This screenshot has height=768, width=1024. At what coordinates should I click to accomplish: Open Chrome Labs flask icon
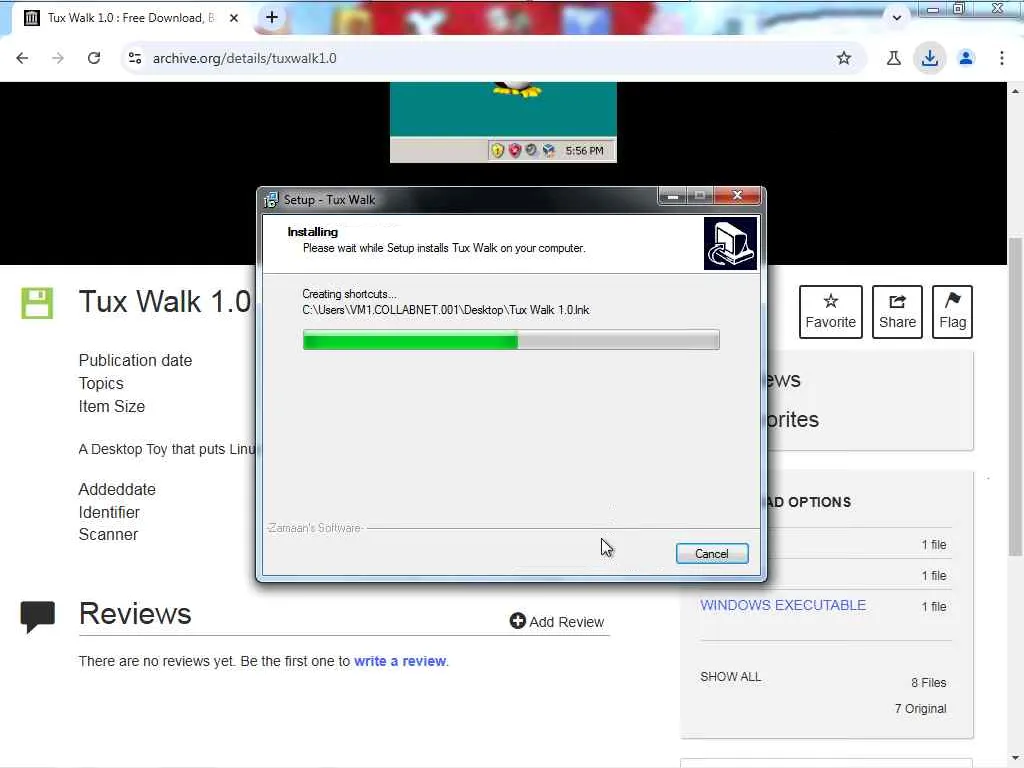coord(893,58)
